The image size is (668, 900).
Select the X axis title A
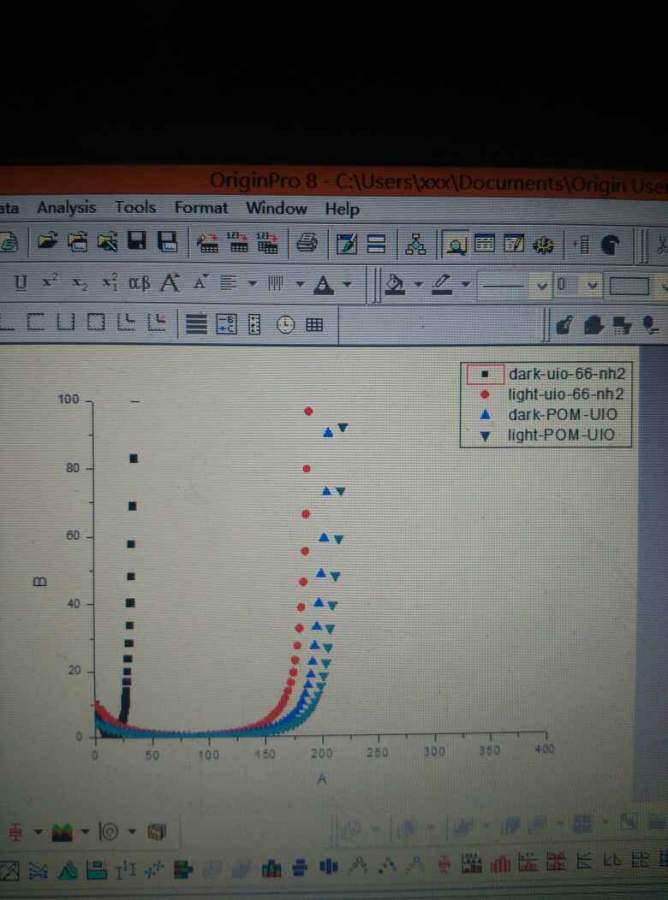[321, 779]
